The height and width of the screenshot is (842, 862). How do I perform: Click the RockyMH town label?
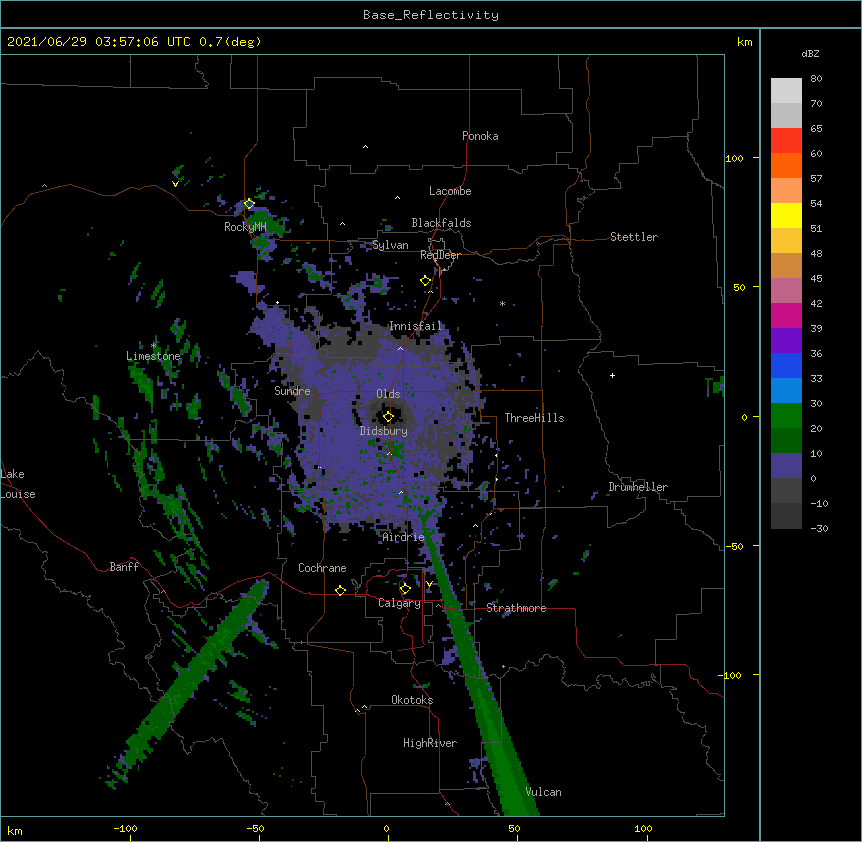coord(245,227)
